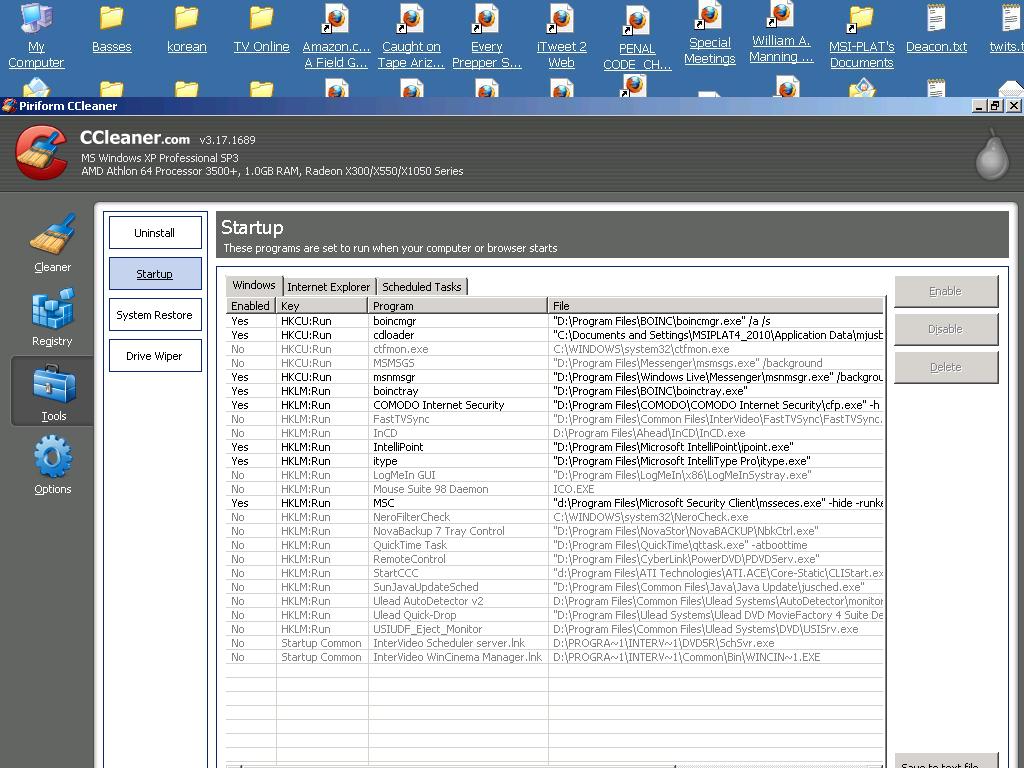
Task: Select the USIUDF_Eject_Monitor entry
Action: [554, 630]
